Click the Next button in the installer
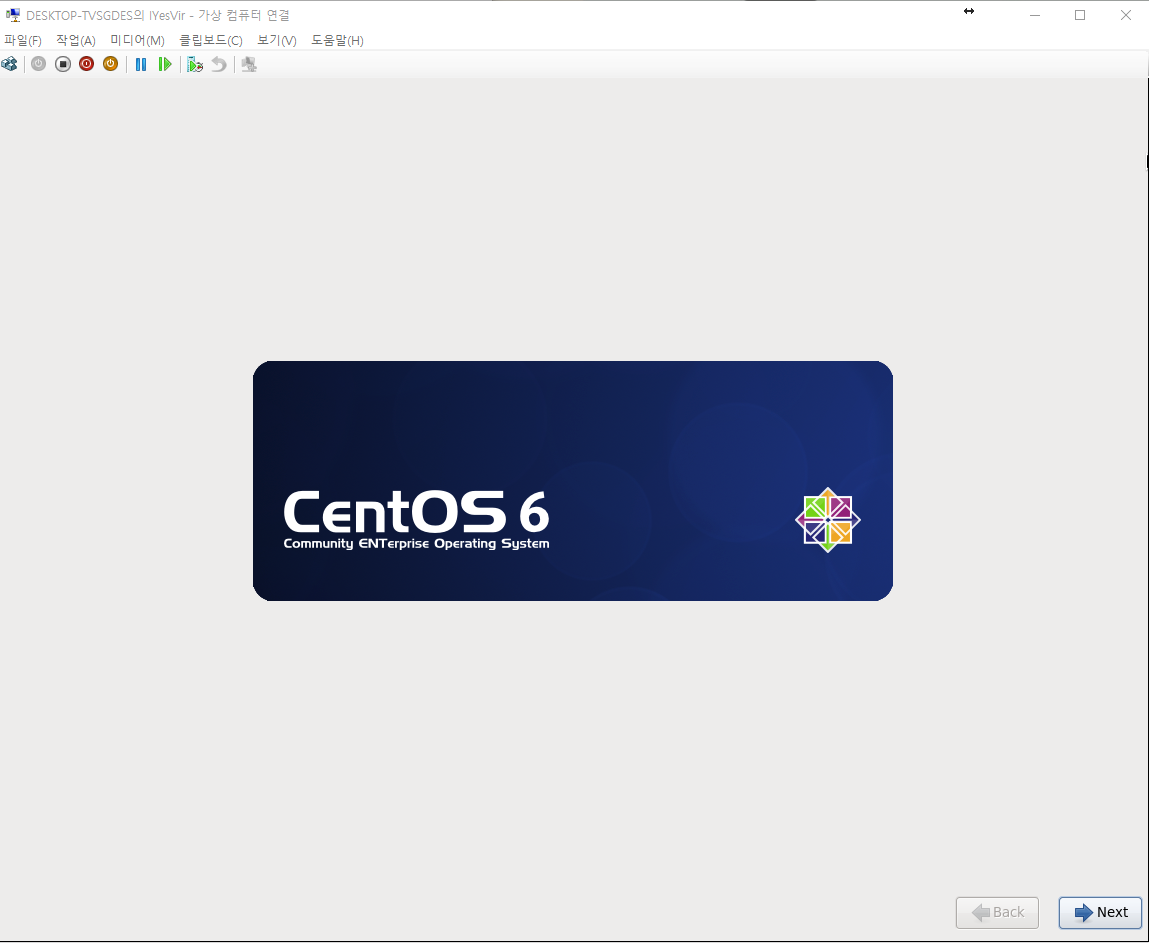Viewport: 1149px width, 943px height. click(x=1100, y=912)
